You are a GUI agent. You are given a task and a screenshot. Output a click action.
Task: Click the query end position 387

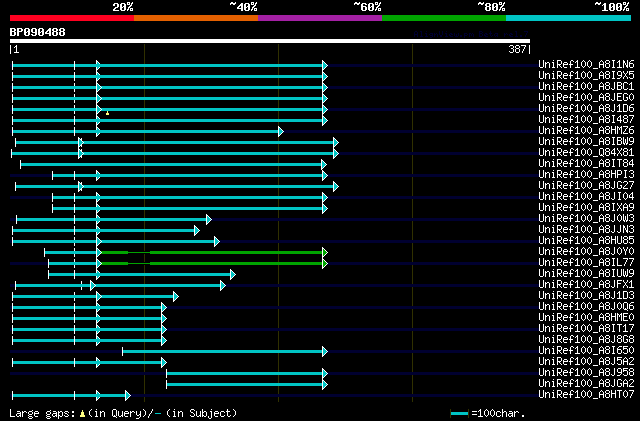[517, 49]
